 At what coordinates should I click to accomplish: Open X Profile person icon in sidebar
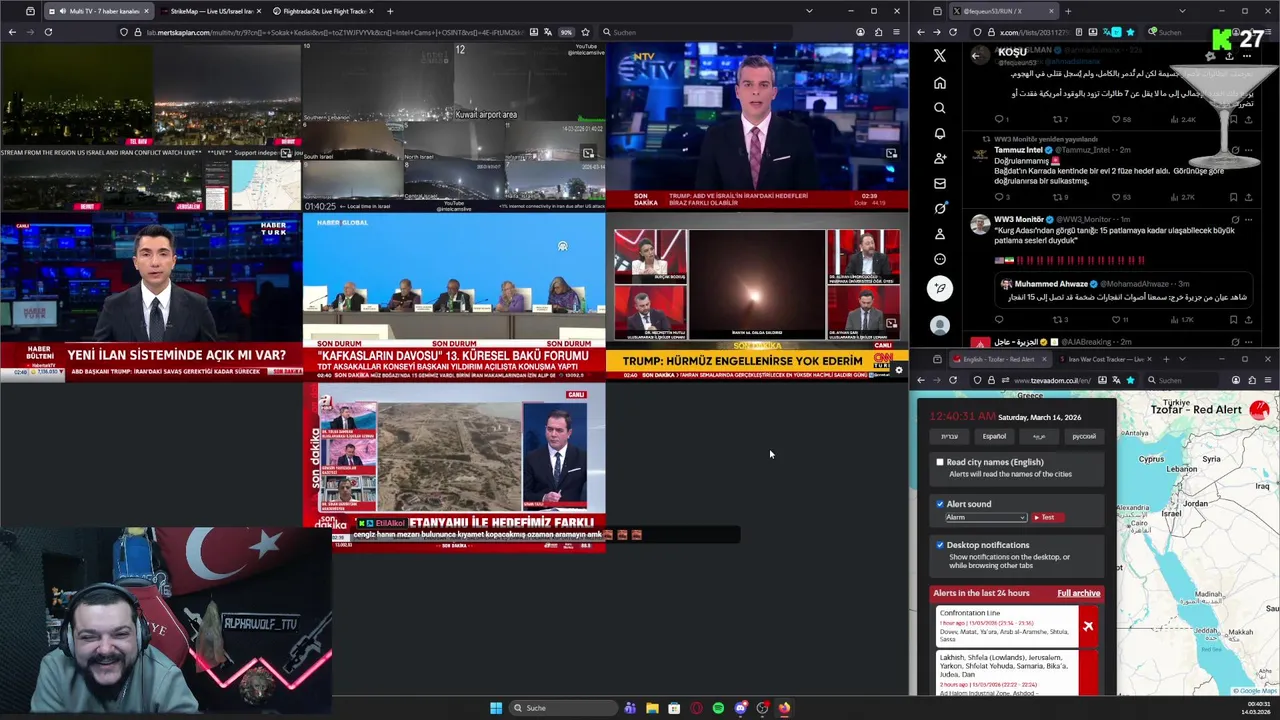[x=939, y=234]
